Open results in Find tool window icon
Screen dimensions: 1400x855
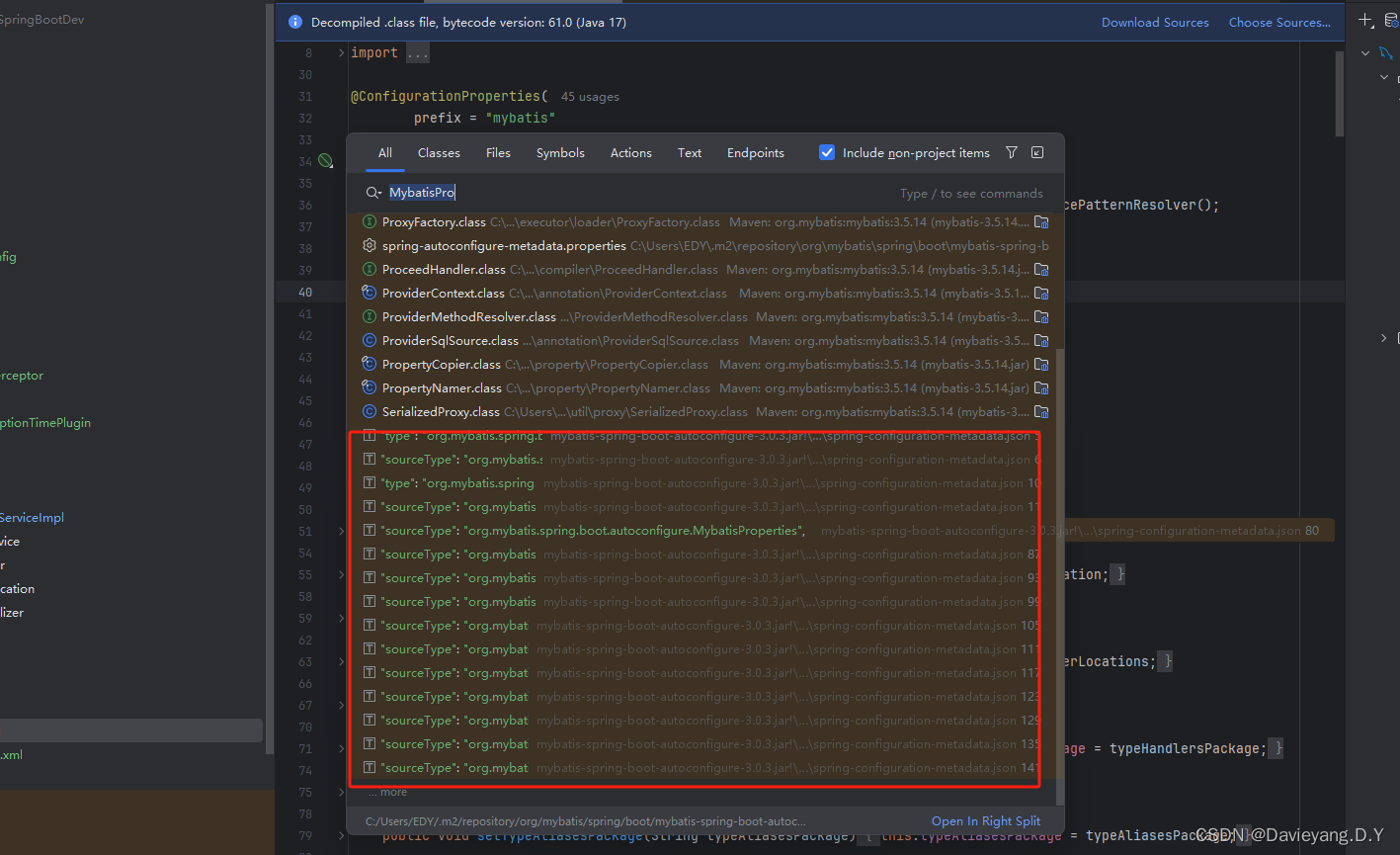1037,152
